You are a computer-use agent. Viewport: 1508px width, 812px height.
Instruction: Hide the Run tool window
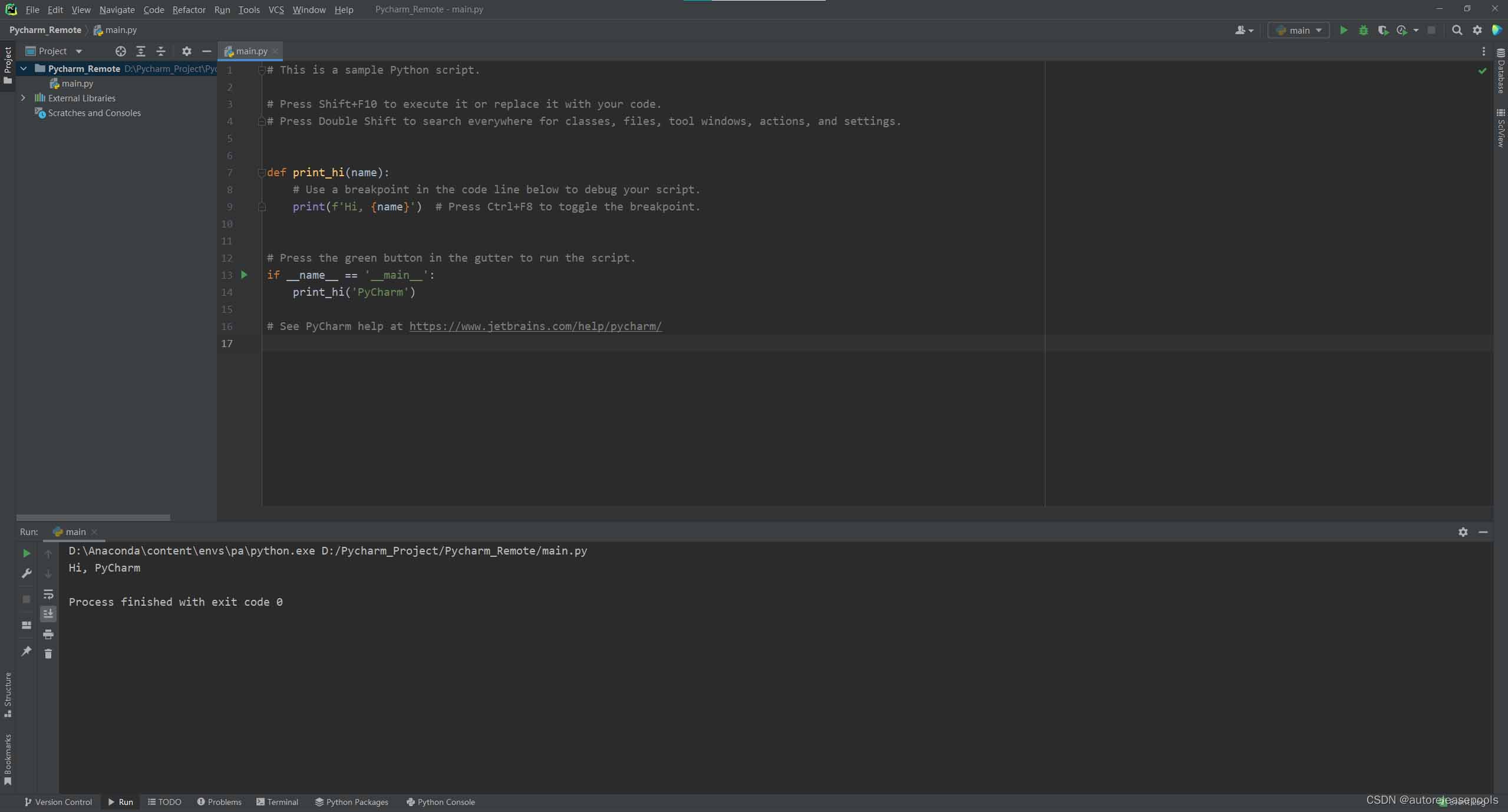click(1483, 532)
